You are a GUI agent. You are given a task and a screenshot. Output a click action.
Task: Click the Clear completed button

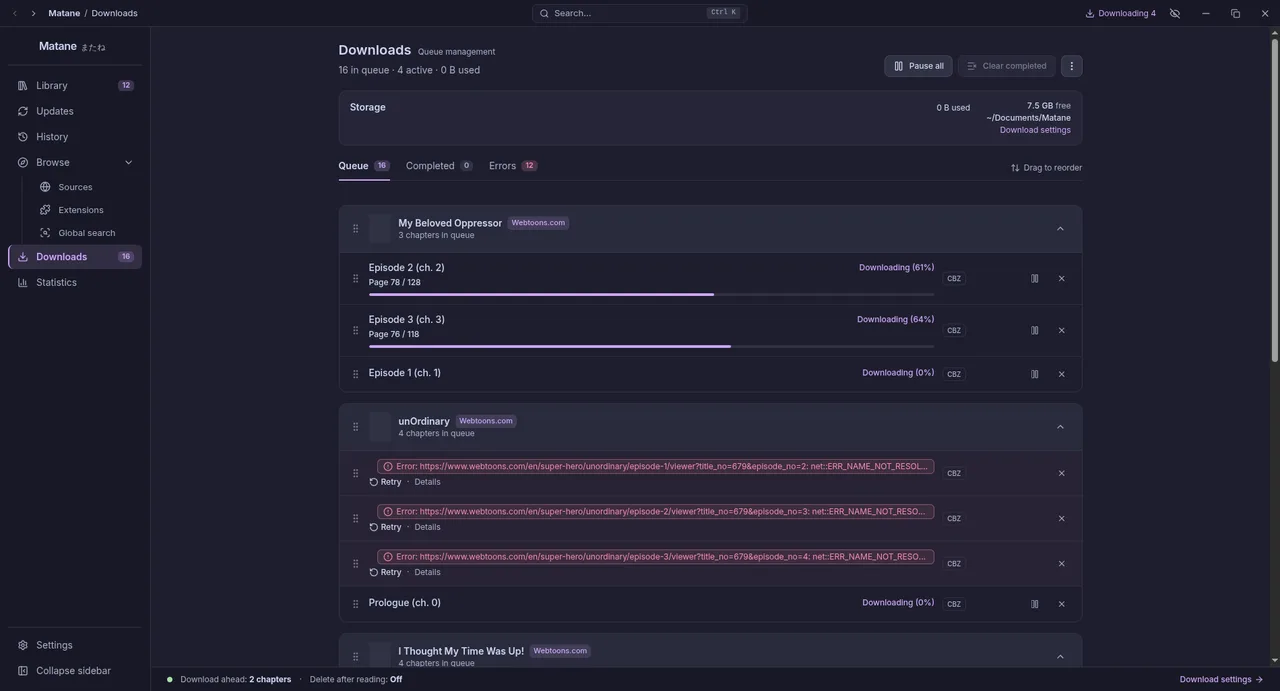1006,66
